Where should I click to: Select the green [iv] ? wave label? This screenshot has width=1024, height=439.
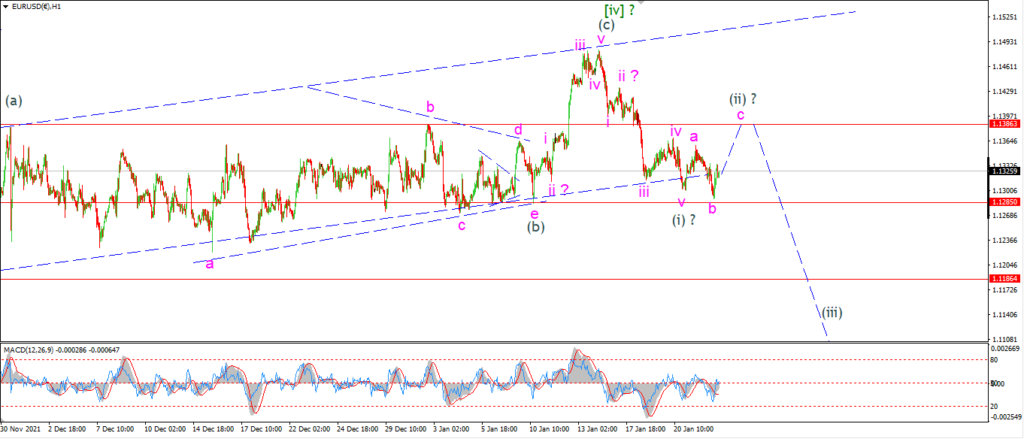tap(619, 8)
